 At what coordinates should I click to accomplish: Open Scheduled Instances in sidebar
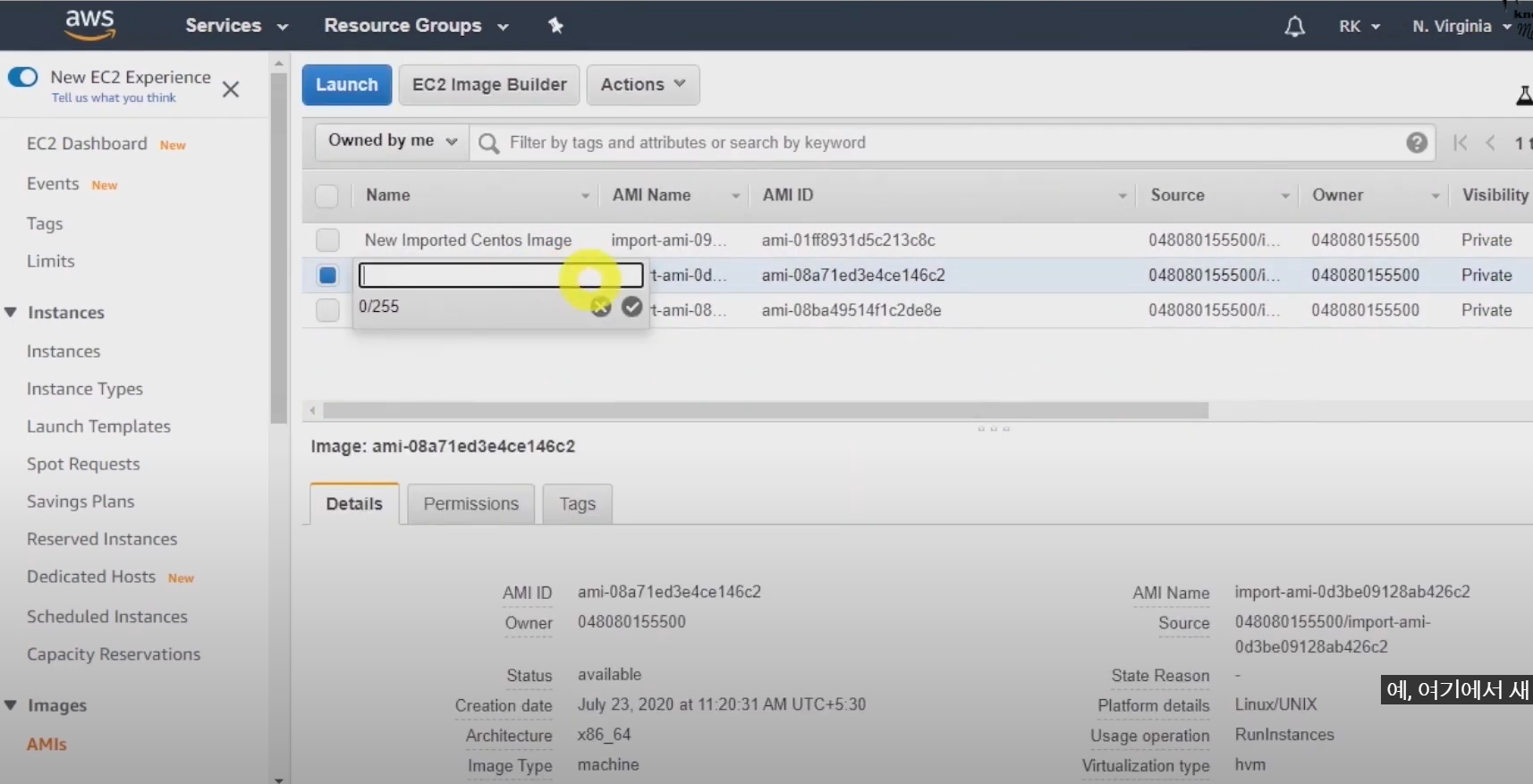pos(107,617)
